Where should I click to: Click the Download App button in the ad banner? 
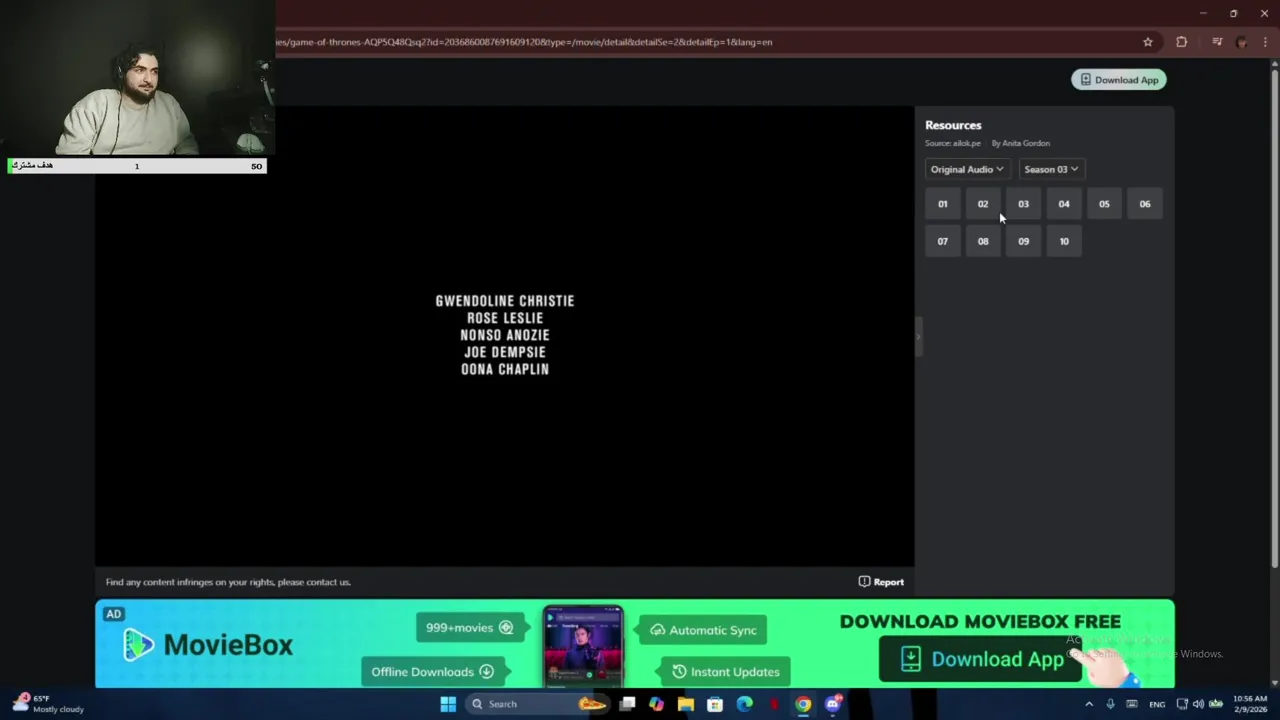pyautogui.click(x=980, y=659)
